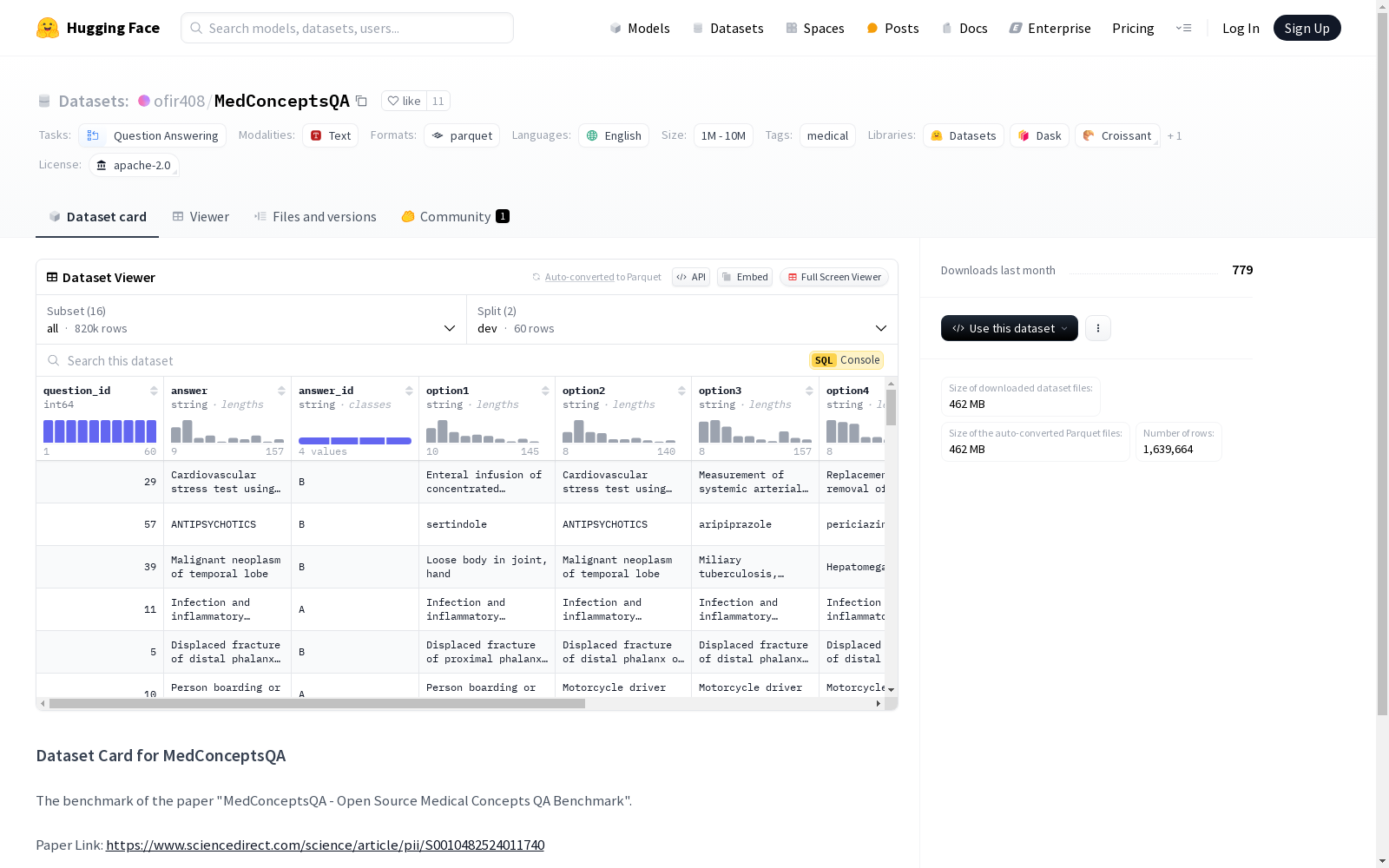Click Log In

pyautogui.click(x=1241, y=28)
